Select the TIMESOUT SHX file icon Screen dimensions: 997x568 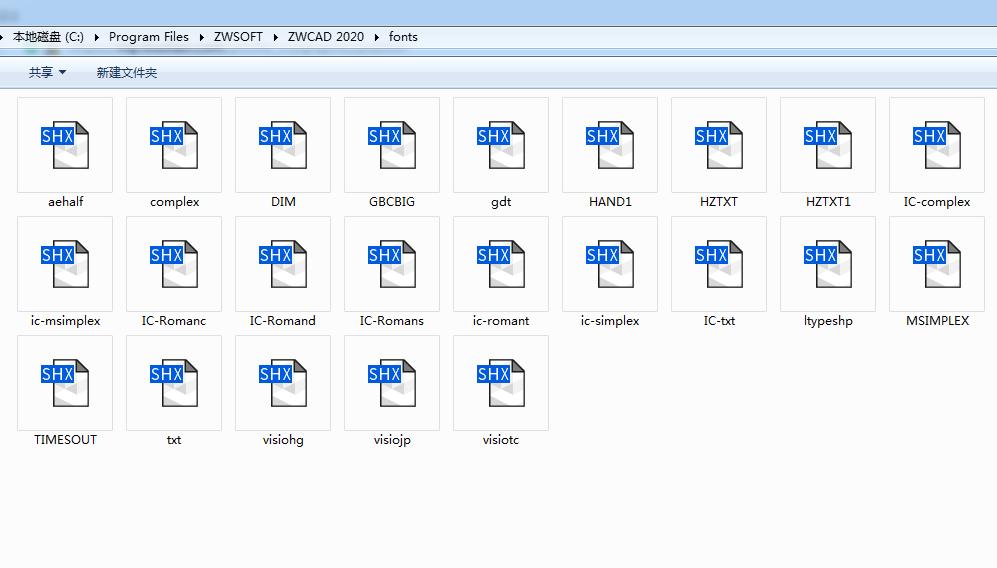pos(65,383)
